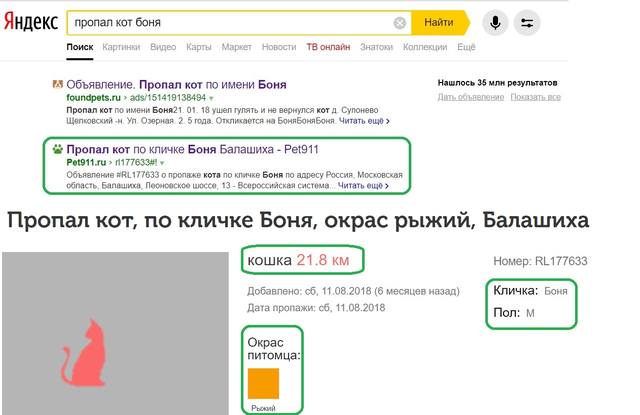Click the rl177633#! URL path
Image resolution: width=640 pixels, height=415 pixels.
(x=136, y=162)
